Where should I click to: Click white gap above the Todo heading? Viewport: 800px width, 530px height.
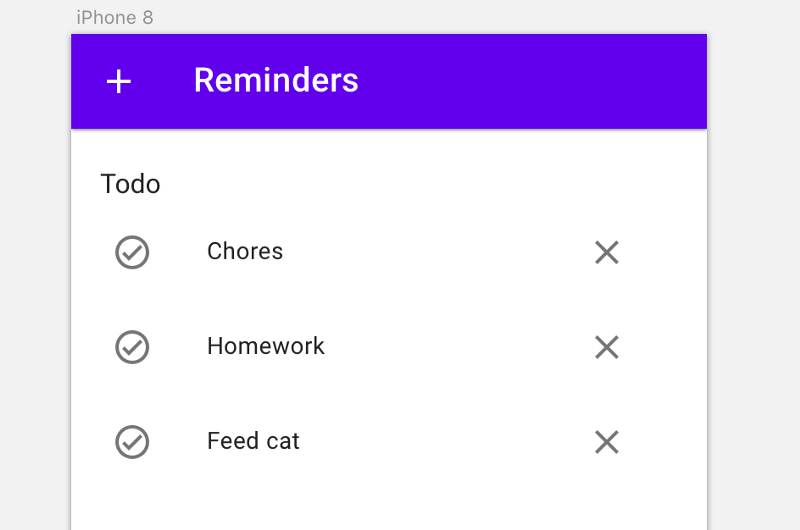[389, 149]
